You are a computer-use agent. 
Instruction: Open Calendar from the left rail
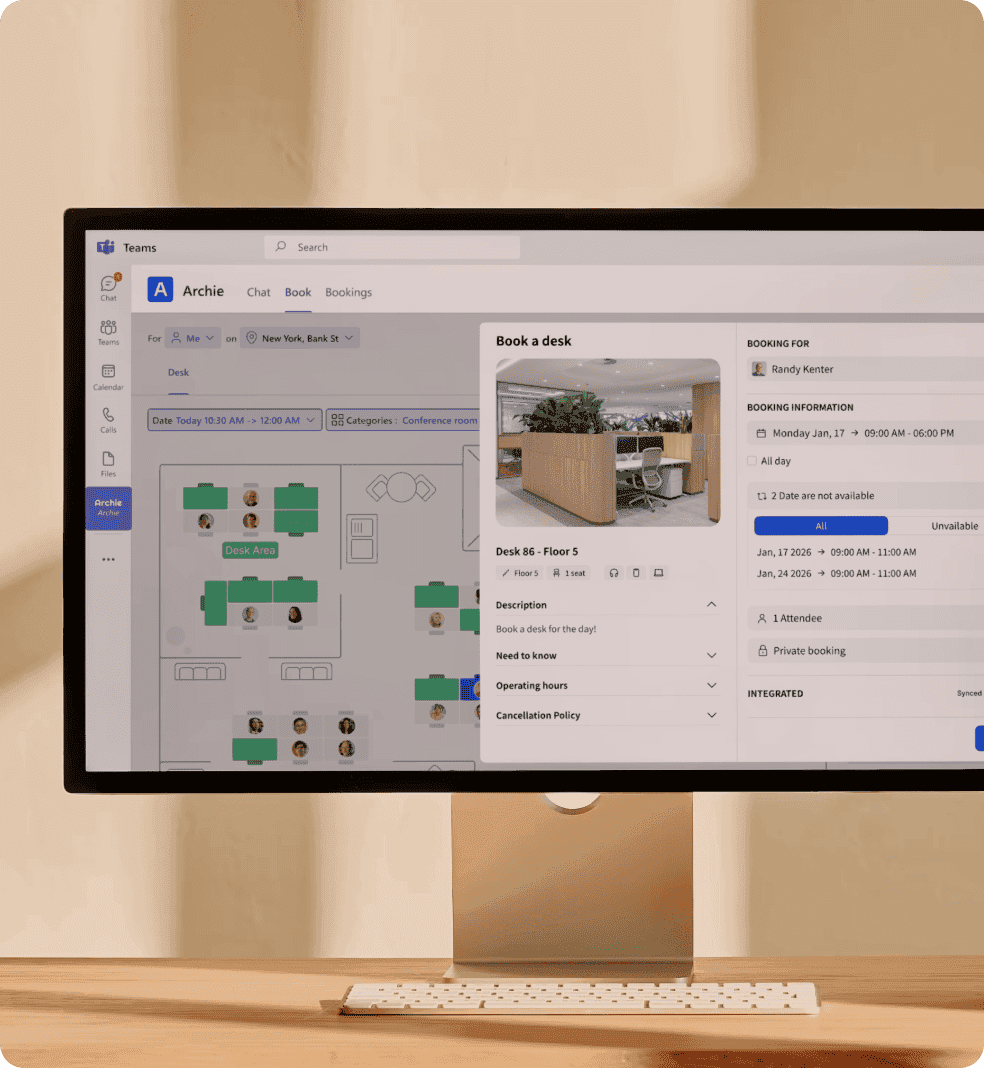tap(108, 376)
